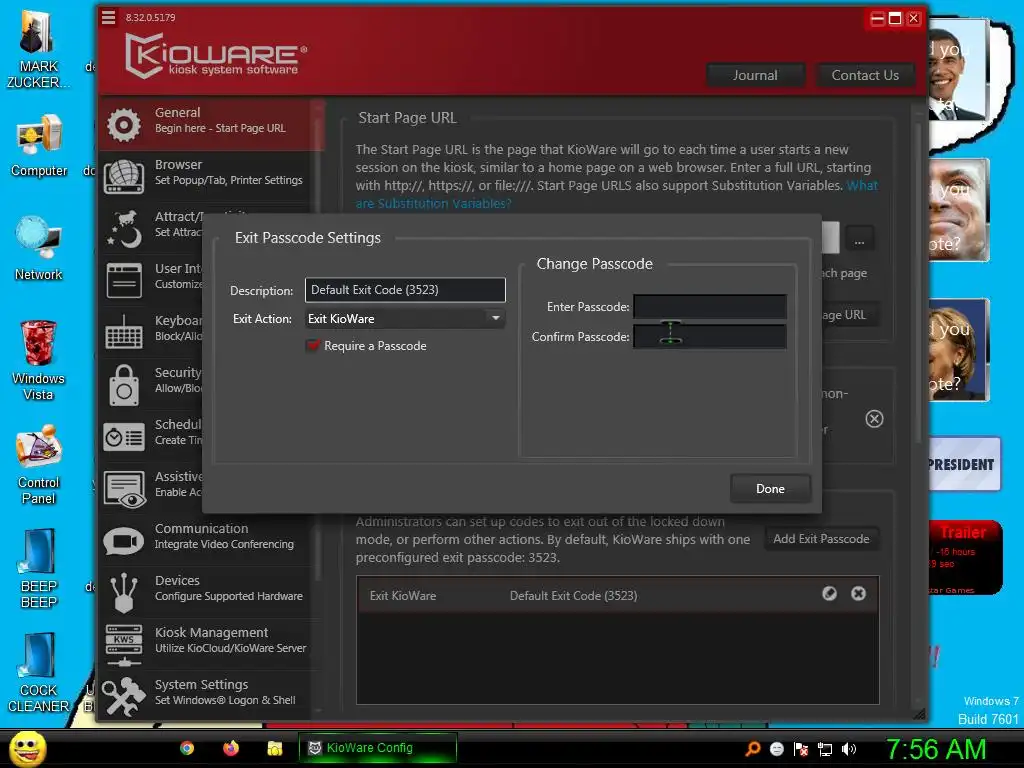Switch to Browser settings section
This screenshot has width=1024, height=768.
tap(209, 176)
